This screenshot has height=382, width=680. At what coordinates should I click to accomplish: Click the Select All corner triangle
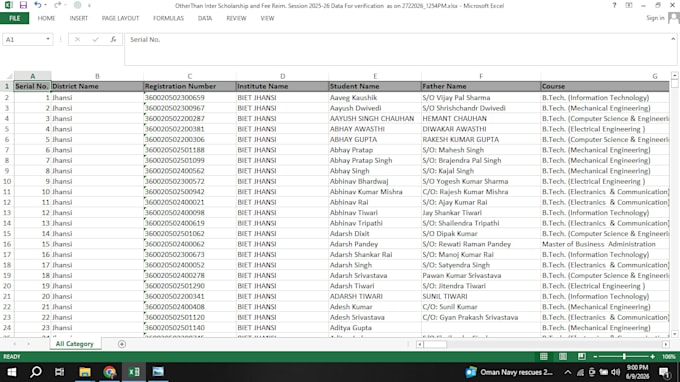(x=7, y=76)
